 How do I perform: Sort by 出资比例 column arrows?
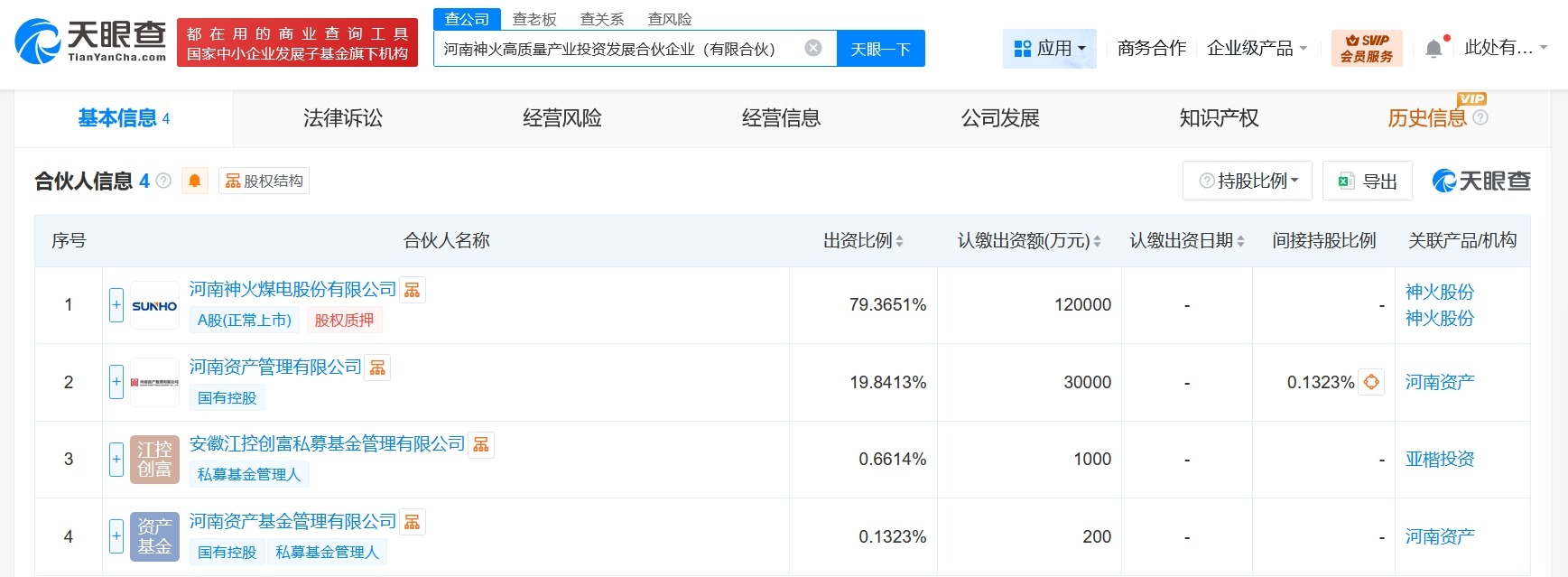tap(899, 241)
